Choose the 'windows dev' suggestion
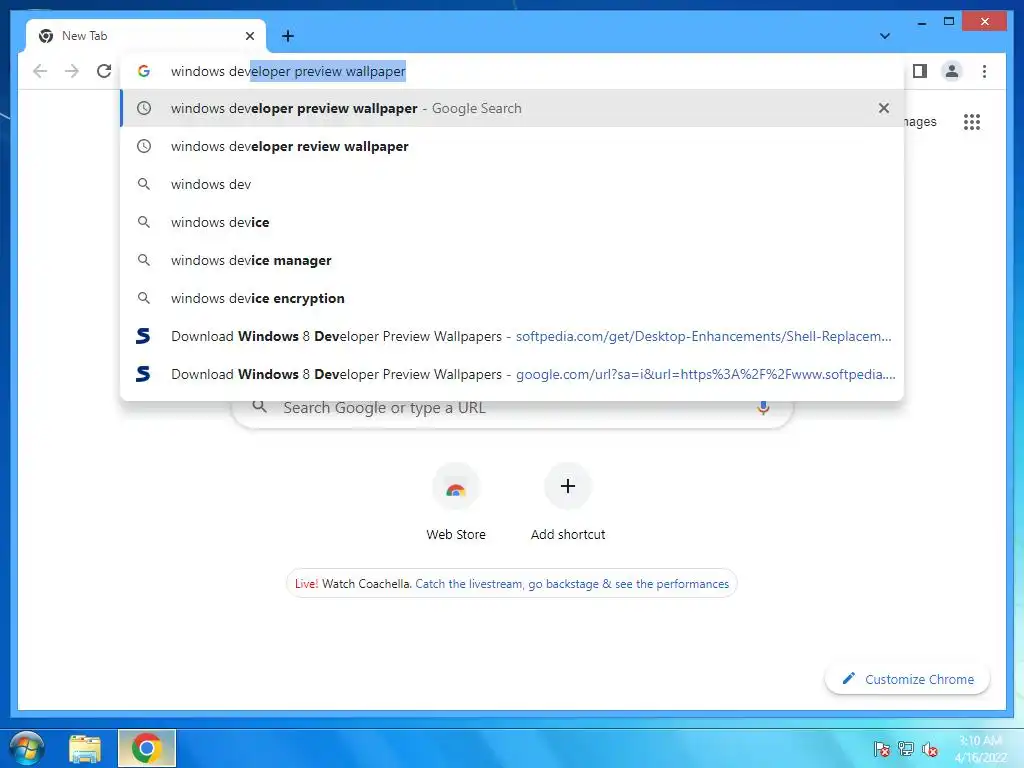Viewport: 1024px width, 768px height. click(x=512, y=184)
